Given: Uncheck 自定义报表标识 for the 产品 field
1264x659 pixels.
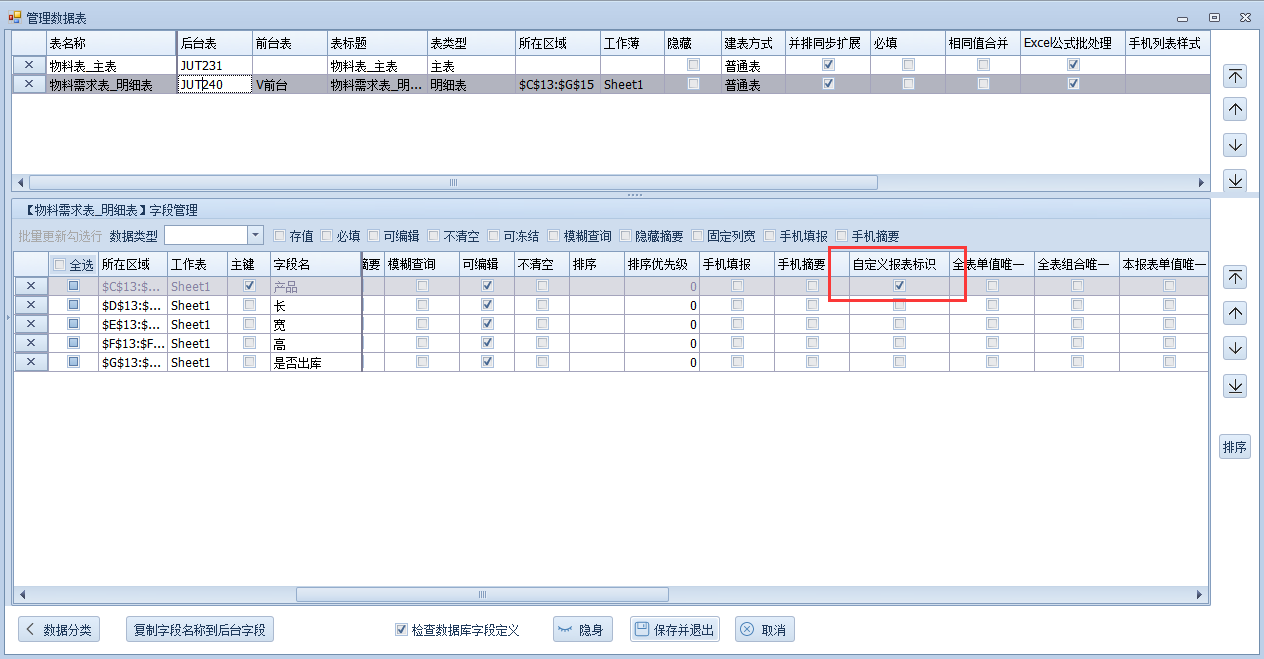Looking at the screenshot, I should tap(899, 286).
